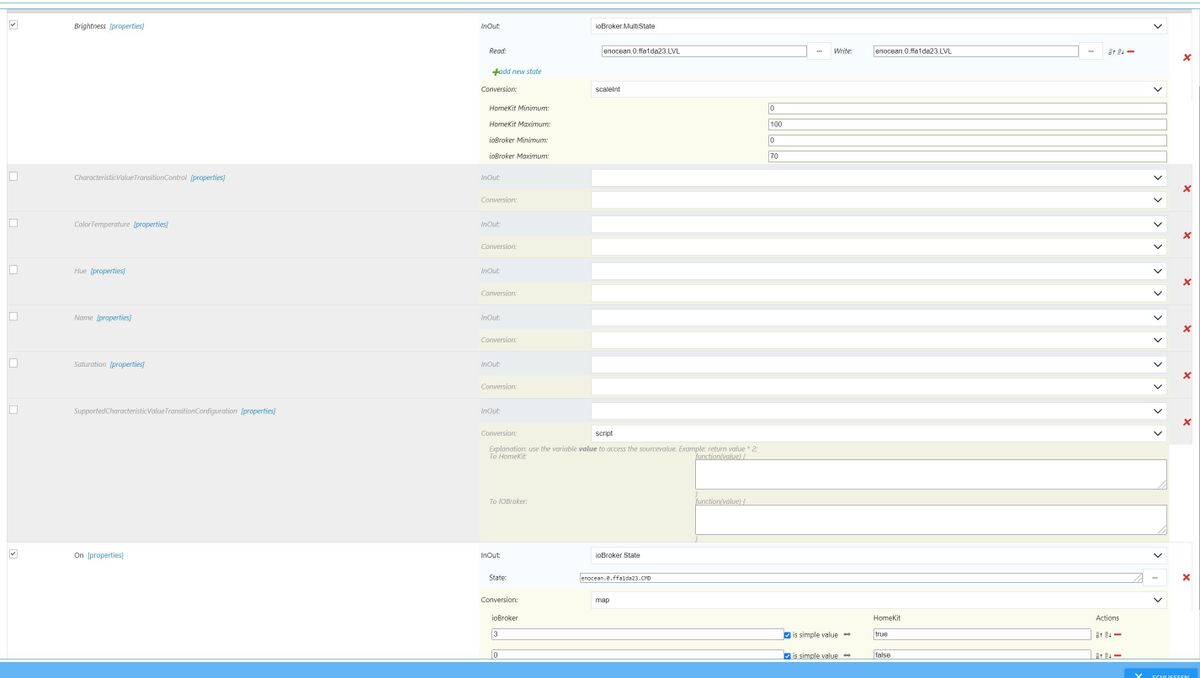Toggle 'is simple value' for map row 0
Screen dimensions: 1200x678
(787, 656)
